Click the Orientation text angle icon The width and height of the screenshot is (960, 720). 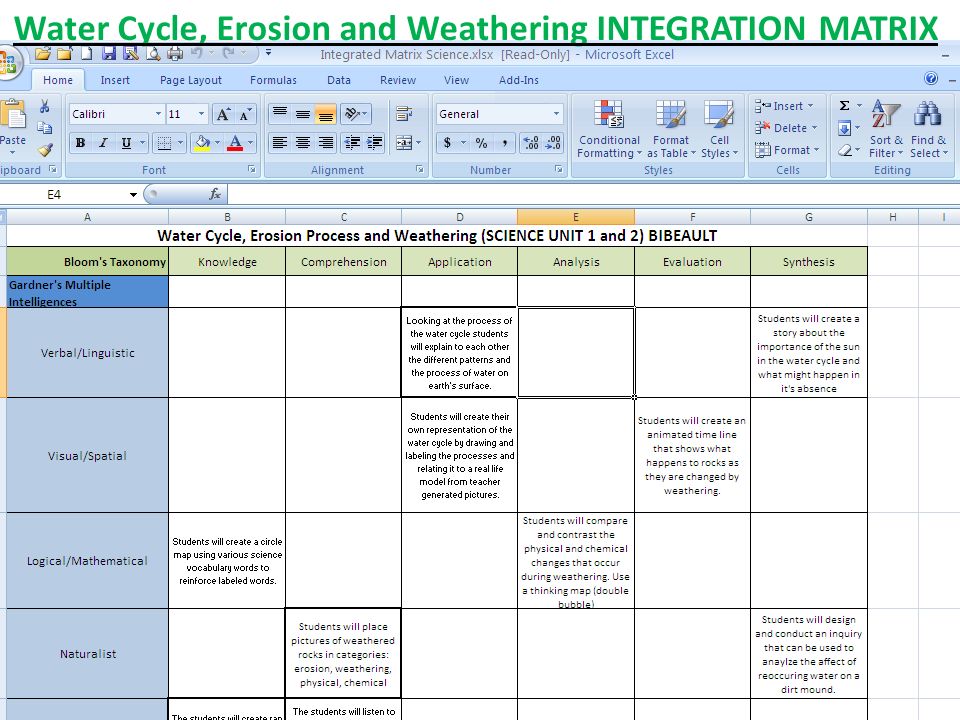[352, 113]
